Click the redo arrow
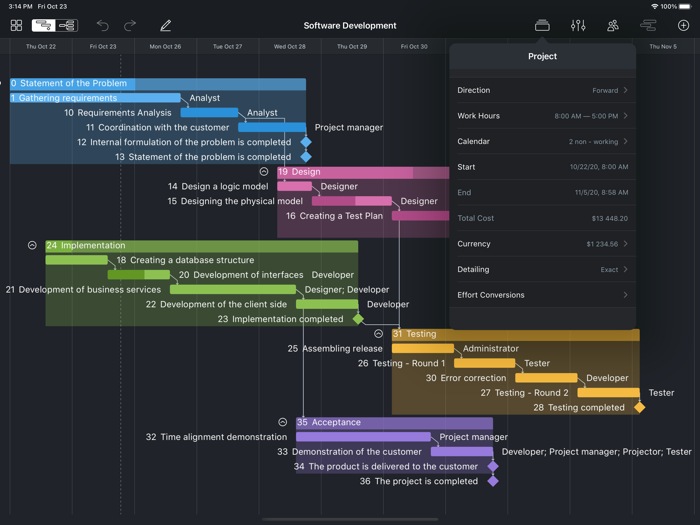Screen dimensions: 700x525 point(130,25)
